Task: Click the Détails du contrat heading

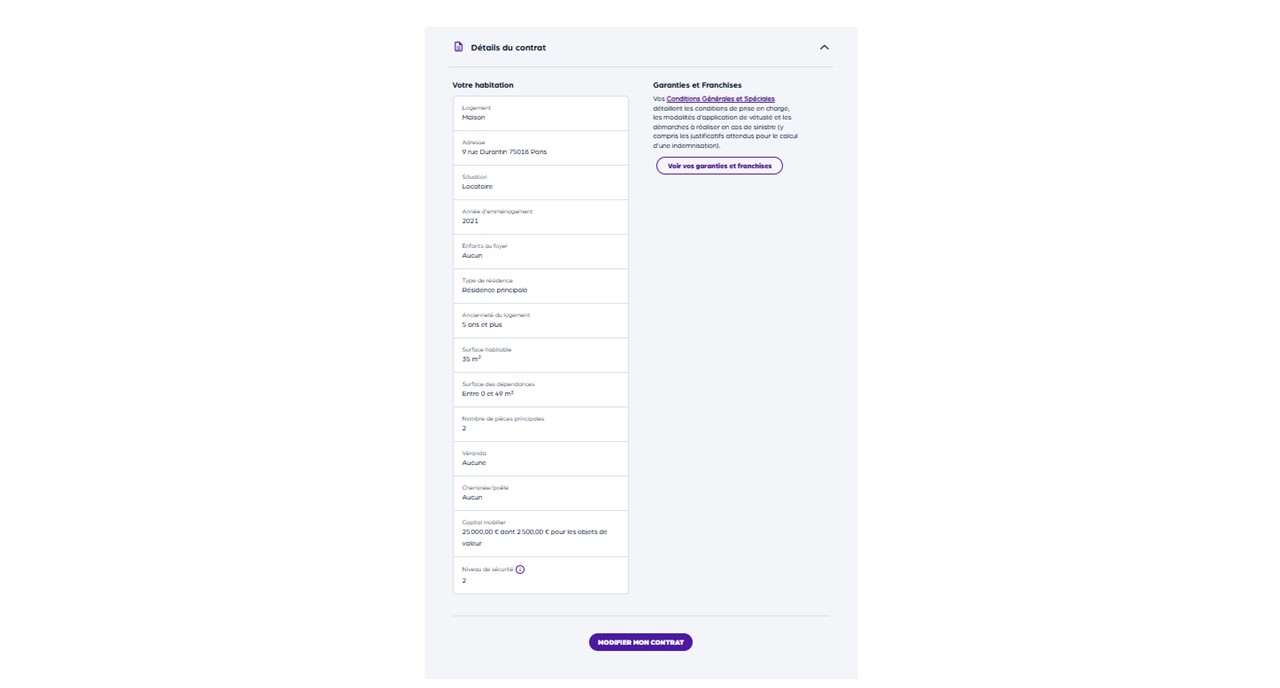Action: (x=508, y=47)
